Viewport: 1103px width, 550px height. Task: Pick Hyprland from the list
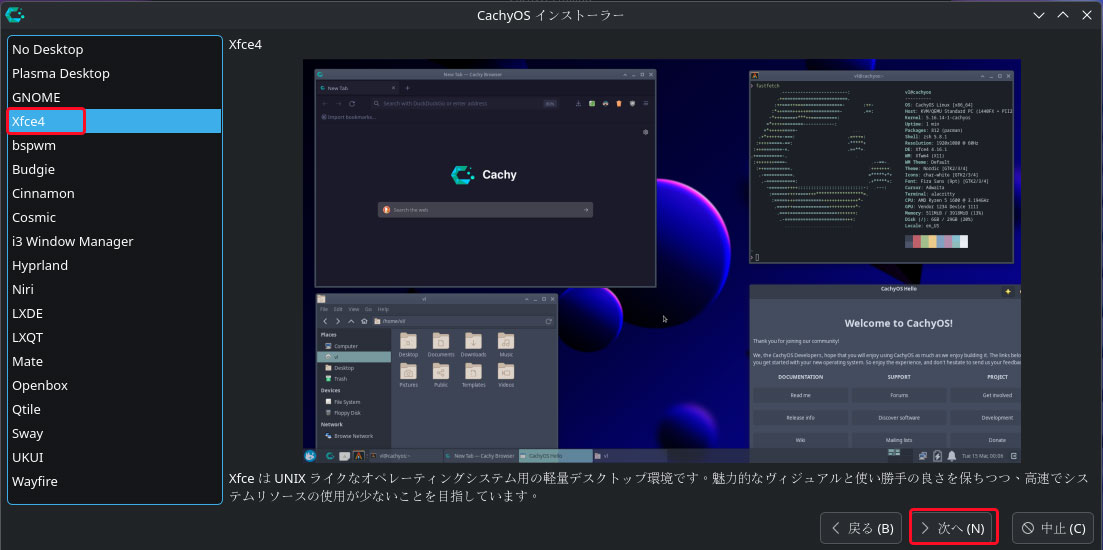click(x=115, y=265)
